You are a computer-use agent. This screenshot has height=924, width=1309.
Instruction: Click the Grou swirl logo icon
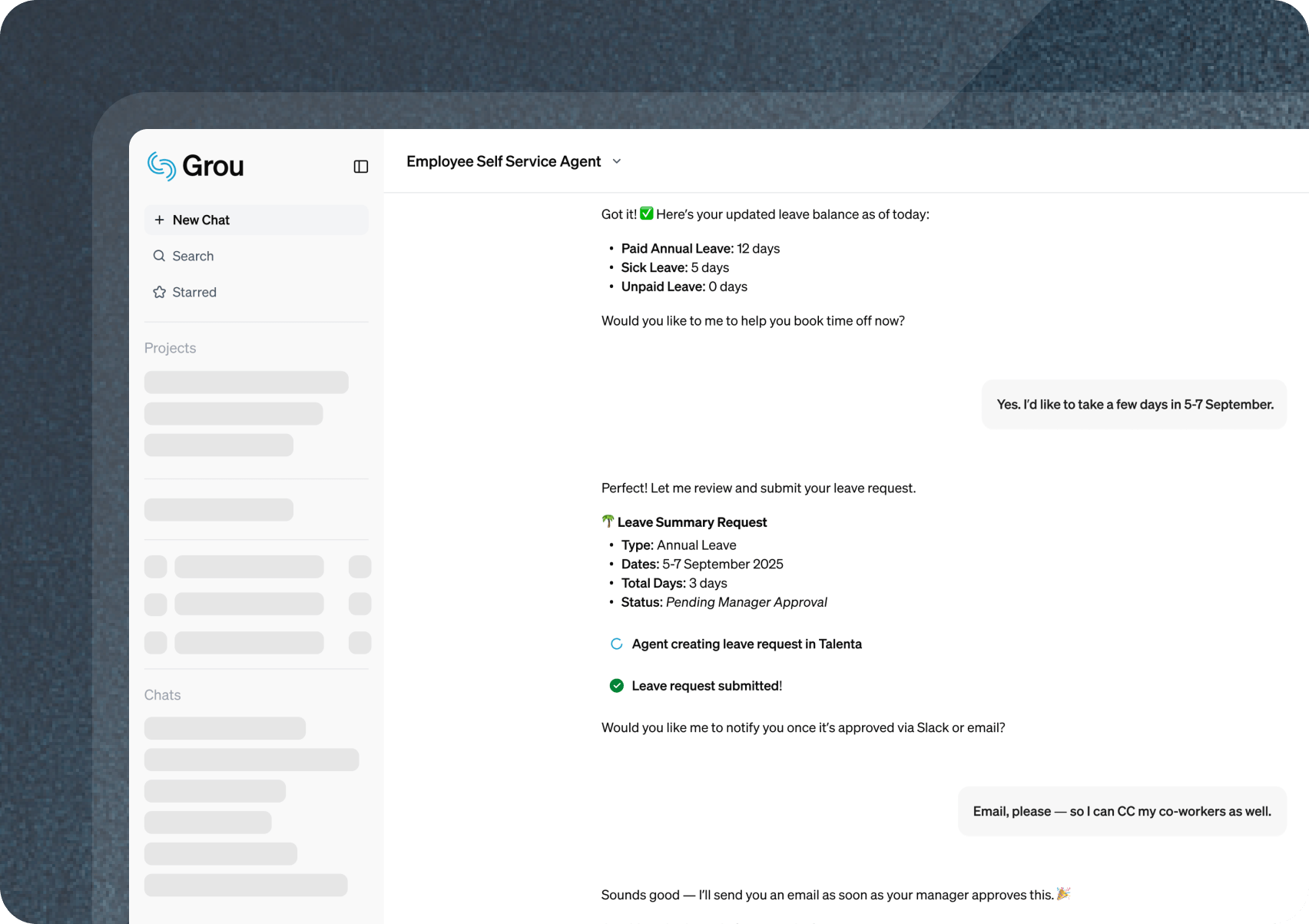point(161,166)
